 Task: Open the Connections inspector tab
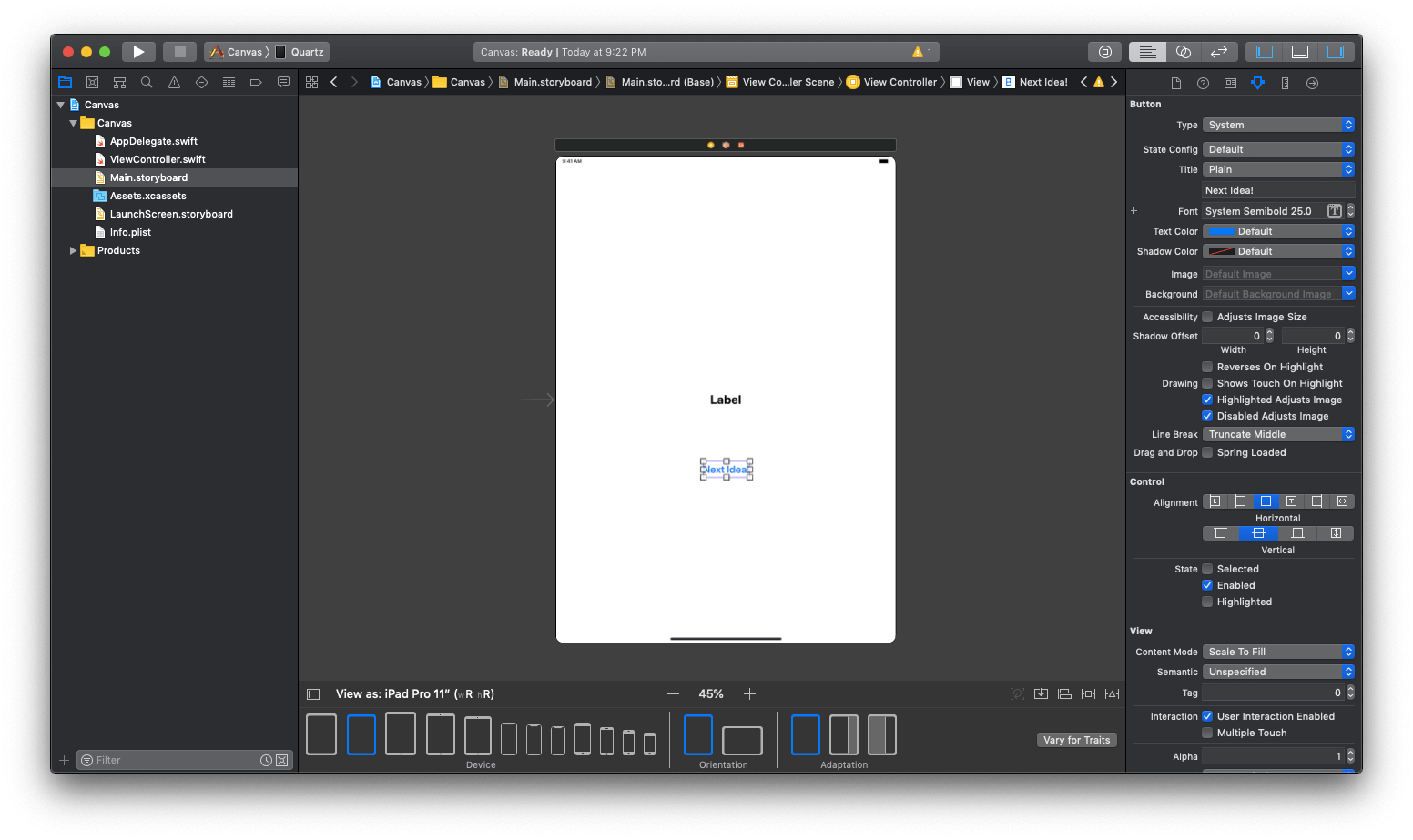(1312, 83)
